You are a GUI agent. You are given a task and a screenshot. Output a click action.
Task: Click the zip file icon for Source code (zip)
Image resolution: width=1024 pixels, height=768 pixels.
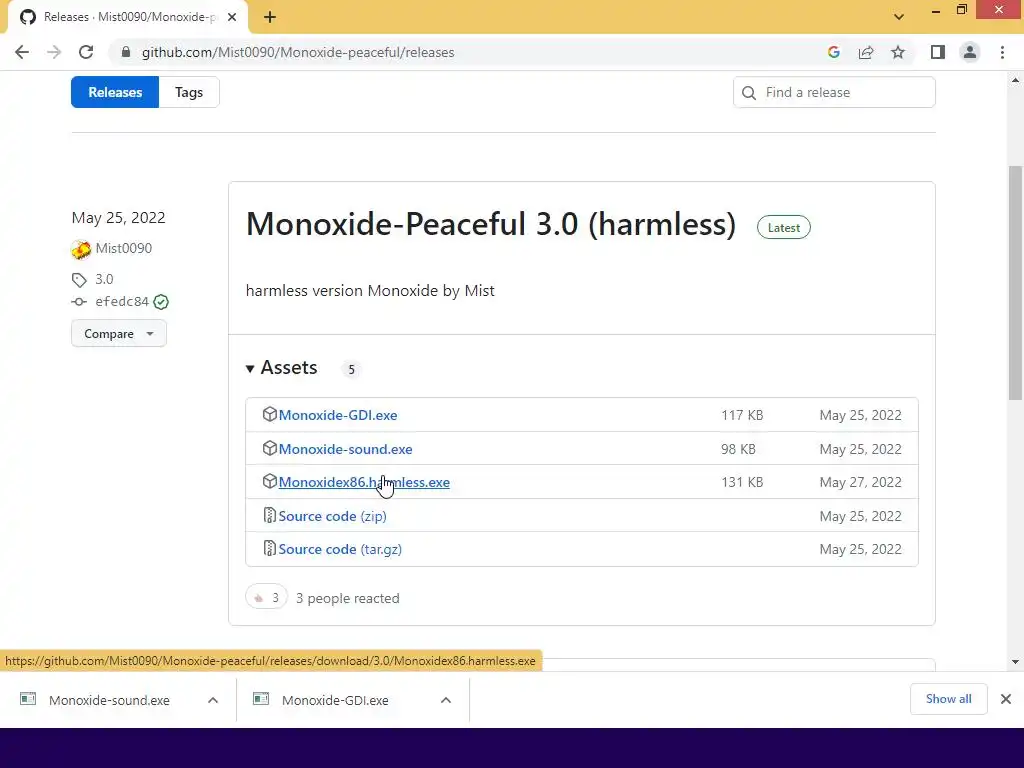coord(269,515)
